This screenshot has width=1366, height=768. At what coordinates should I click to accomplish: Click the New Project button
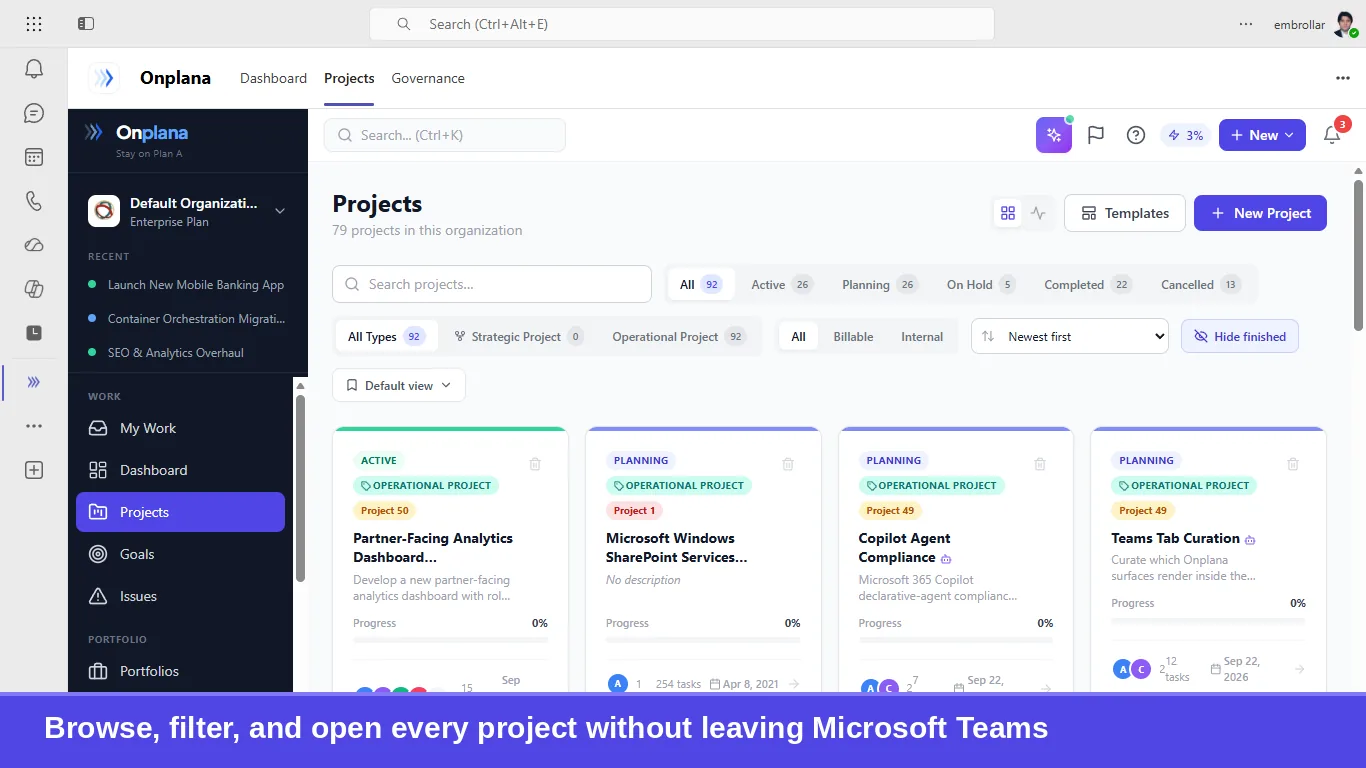(x=1260, y=213)
